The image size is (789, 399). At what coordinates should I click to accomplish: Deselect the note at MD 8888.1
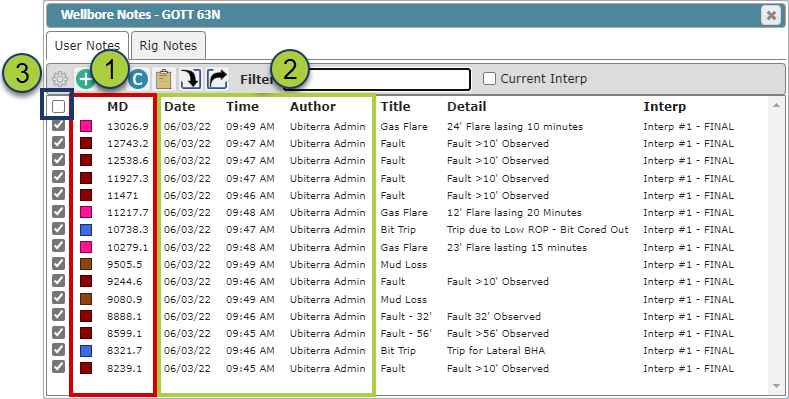[58, 315]
